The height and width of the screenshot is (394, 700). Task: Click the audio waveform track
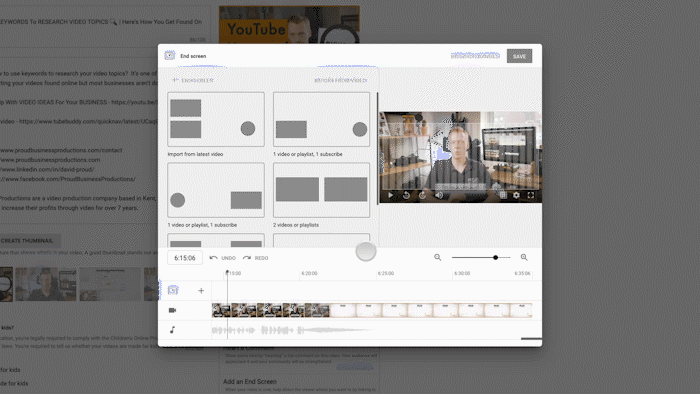coord(292,330)
